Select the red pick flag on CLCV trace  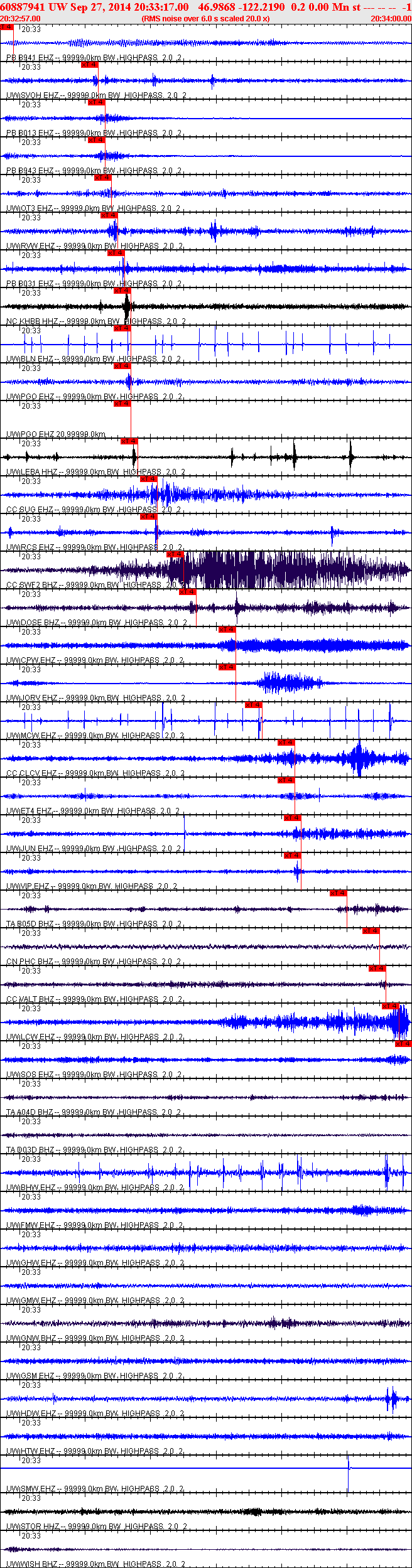pos(286,743)
